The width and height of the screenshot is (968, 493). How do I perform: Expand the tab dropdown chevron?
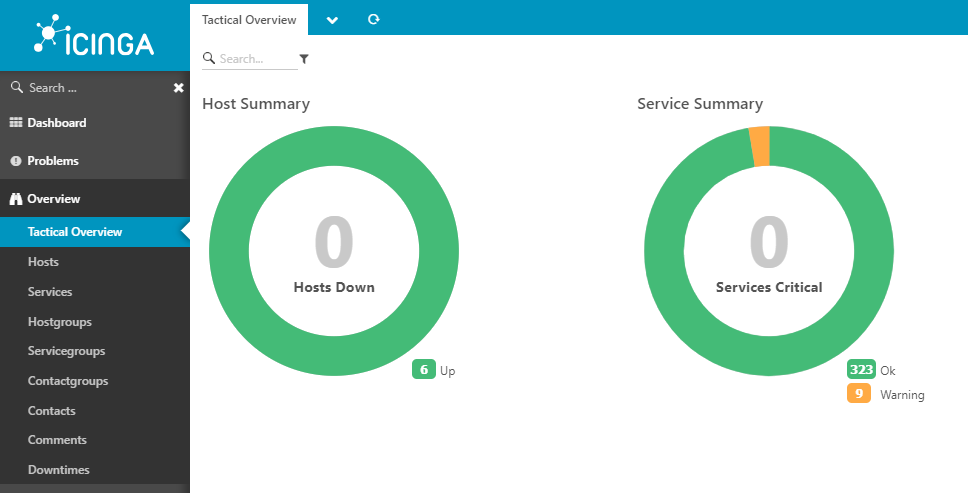332,20
